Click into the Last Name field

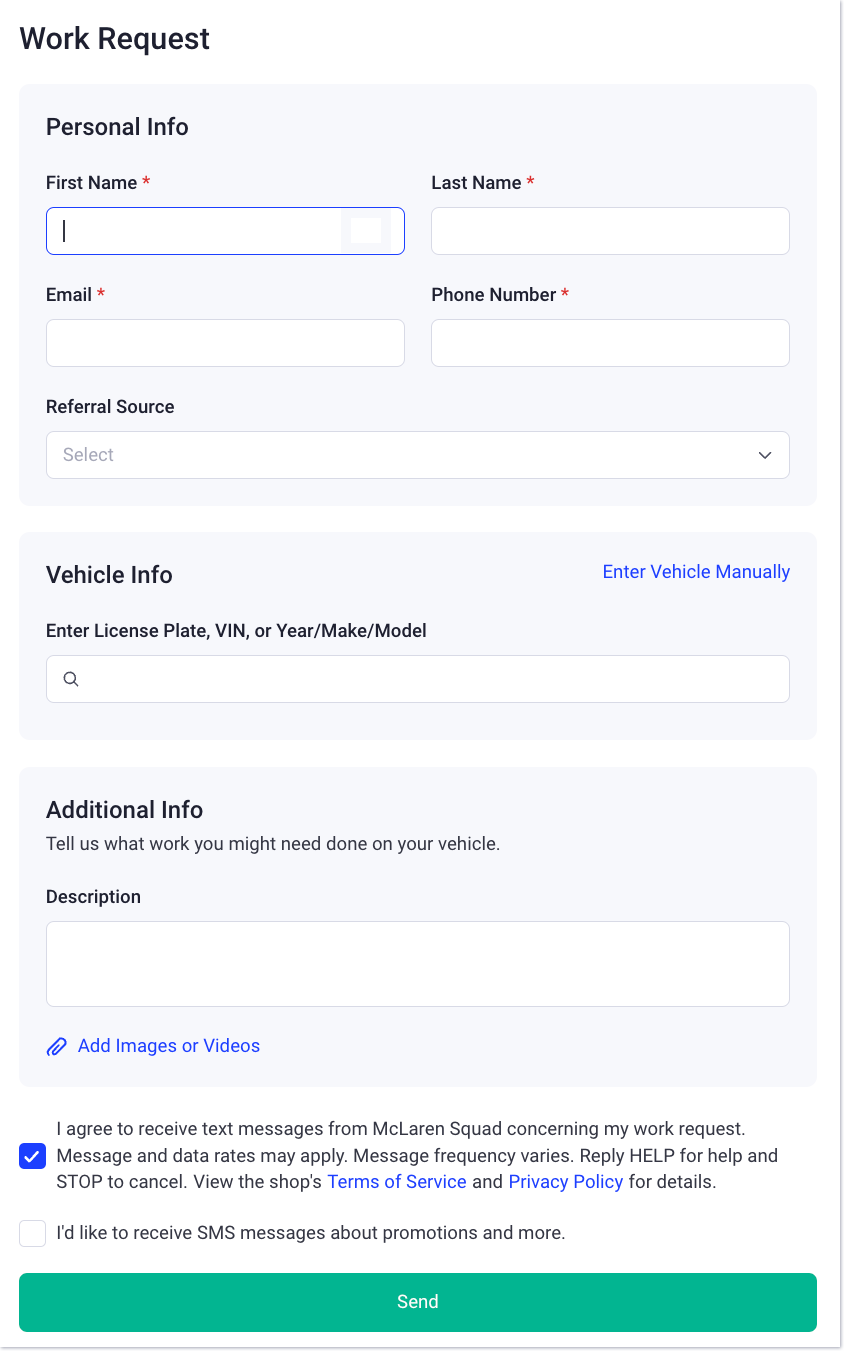610,231
